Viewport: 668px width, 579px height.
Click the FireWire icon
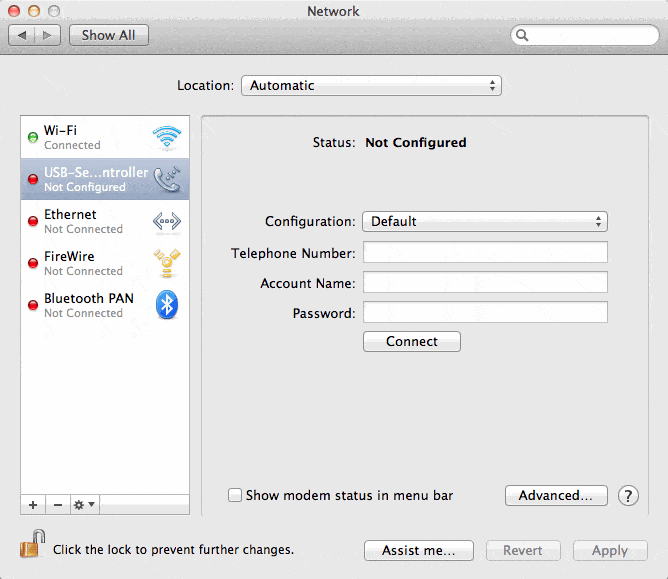(167, 263)
